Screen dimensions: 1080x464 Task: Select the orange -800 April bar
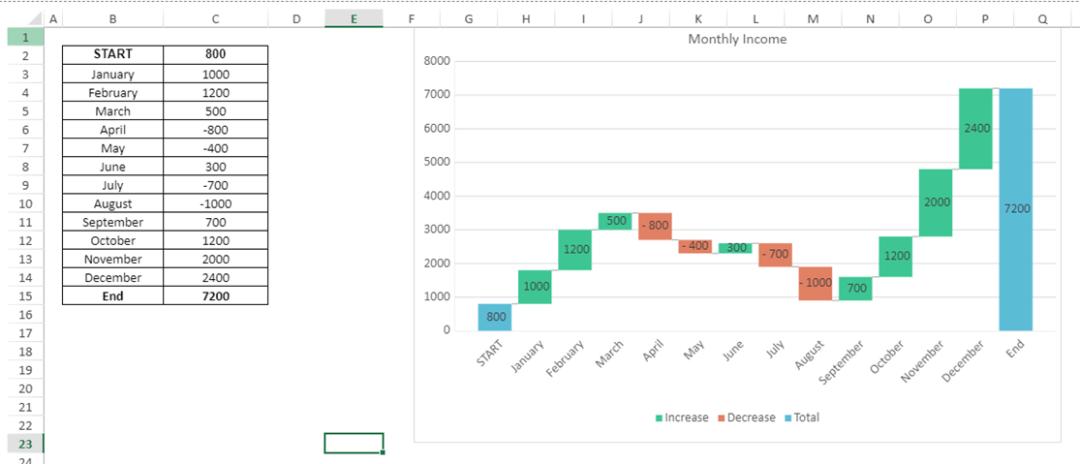click(655, 226)
